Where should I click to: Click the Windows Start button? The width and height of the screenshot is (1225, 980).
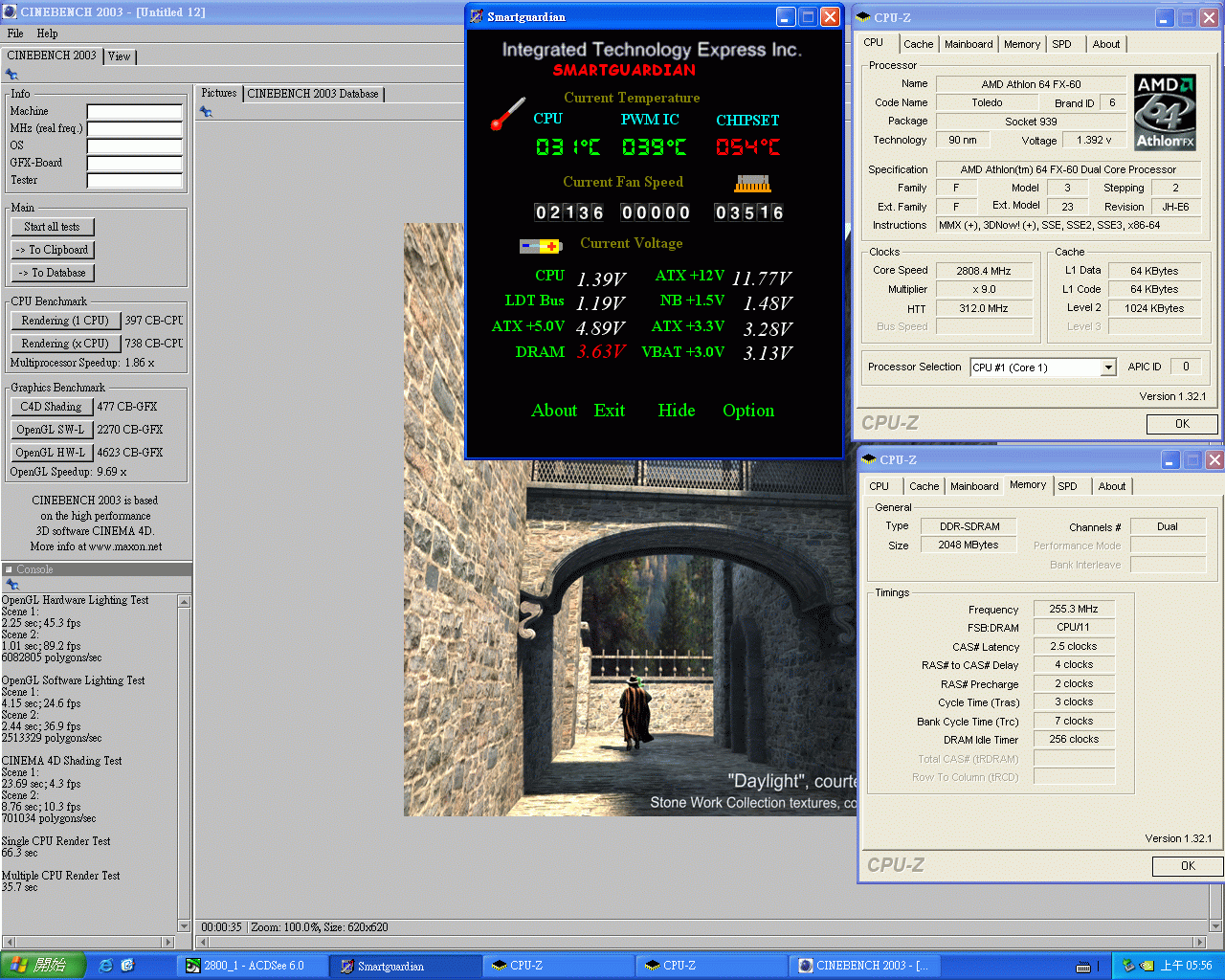[x=42, y=966]
